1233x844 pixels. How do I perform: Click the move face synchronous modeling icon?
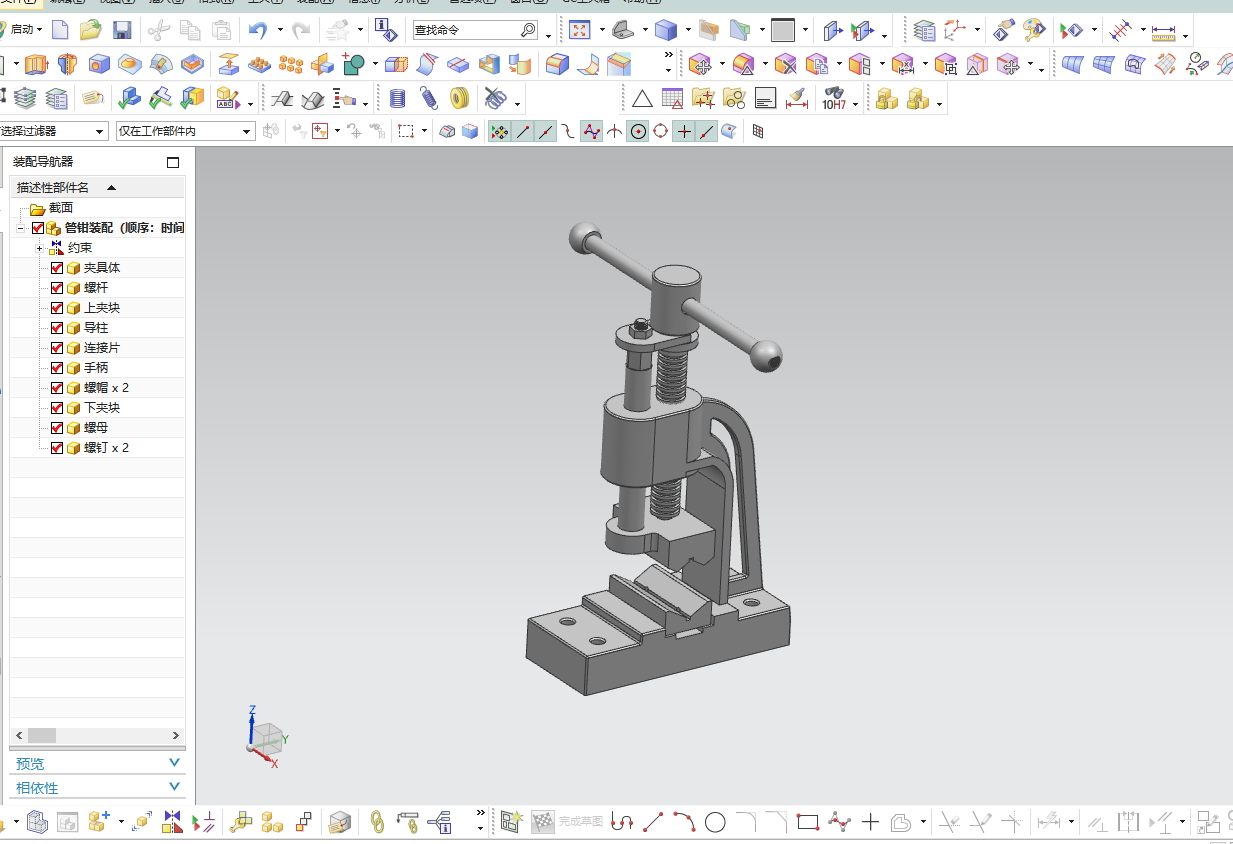pyautogui.click(x=700, y=65)
